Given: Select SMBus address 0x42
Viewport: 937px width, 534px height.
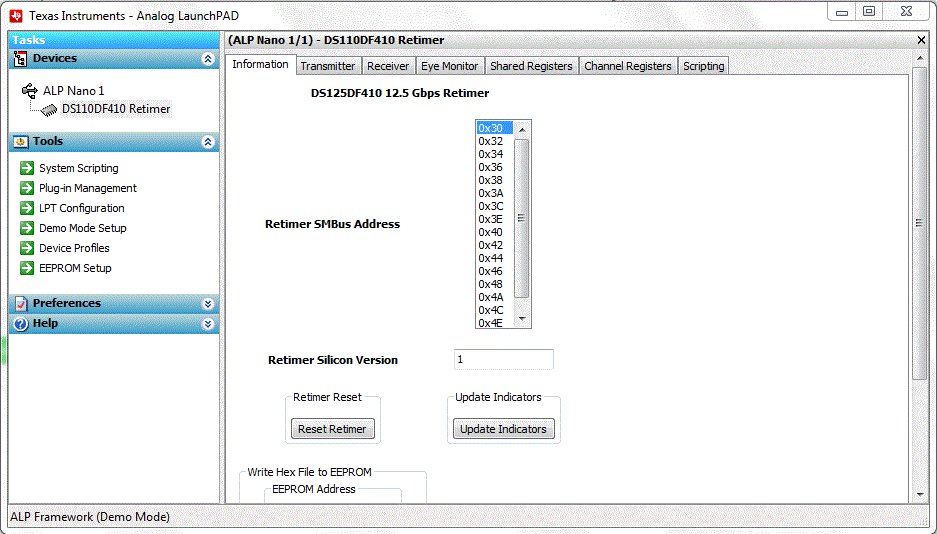Looking at the screenshot, I should tap(495, 245).
